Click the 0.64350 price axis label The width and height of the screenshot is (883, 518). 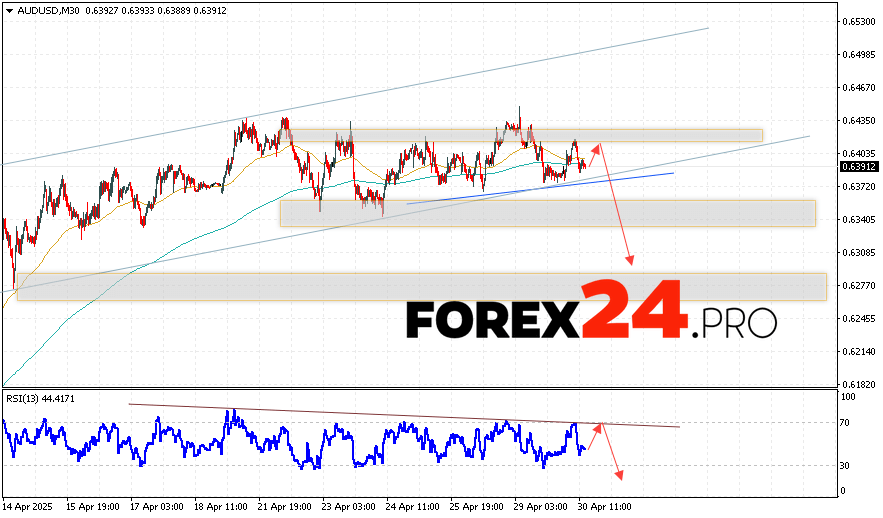(x=859, y=120)
